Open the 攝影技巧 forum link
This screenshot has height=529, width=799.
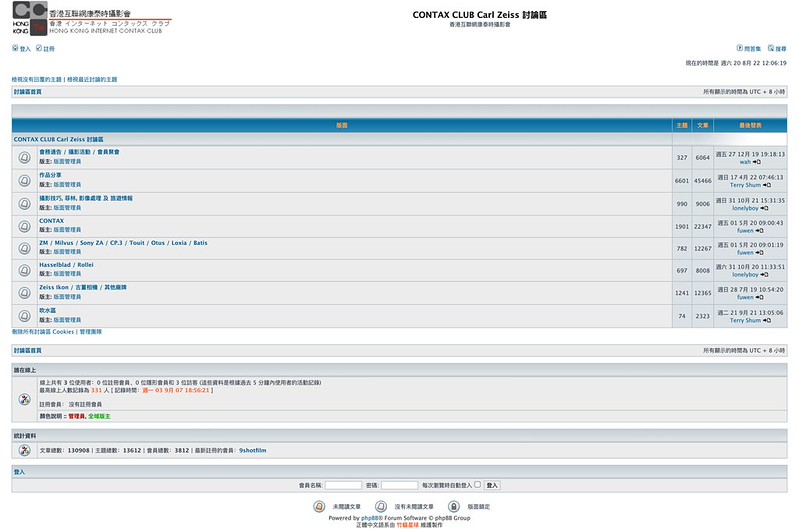pyautogui.click(x=86, y=198)
